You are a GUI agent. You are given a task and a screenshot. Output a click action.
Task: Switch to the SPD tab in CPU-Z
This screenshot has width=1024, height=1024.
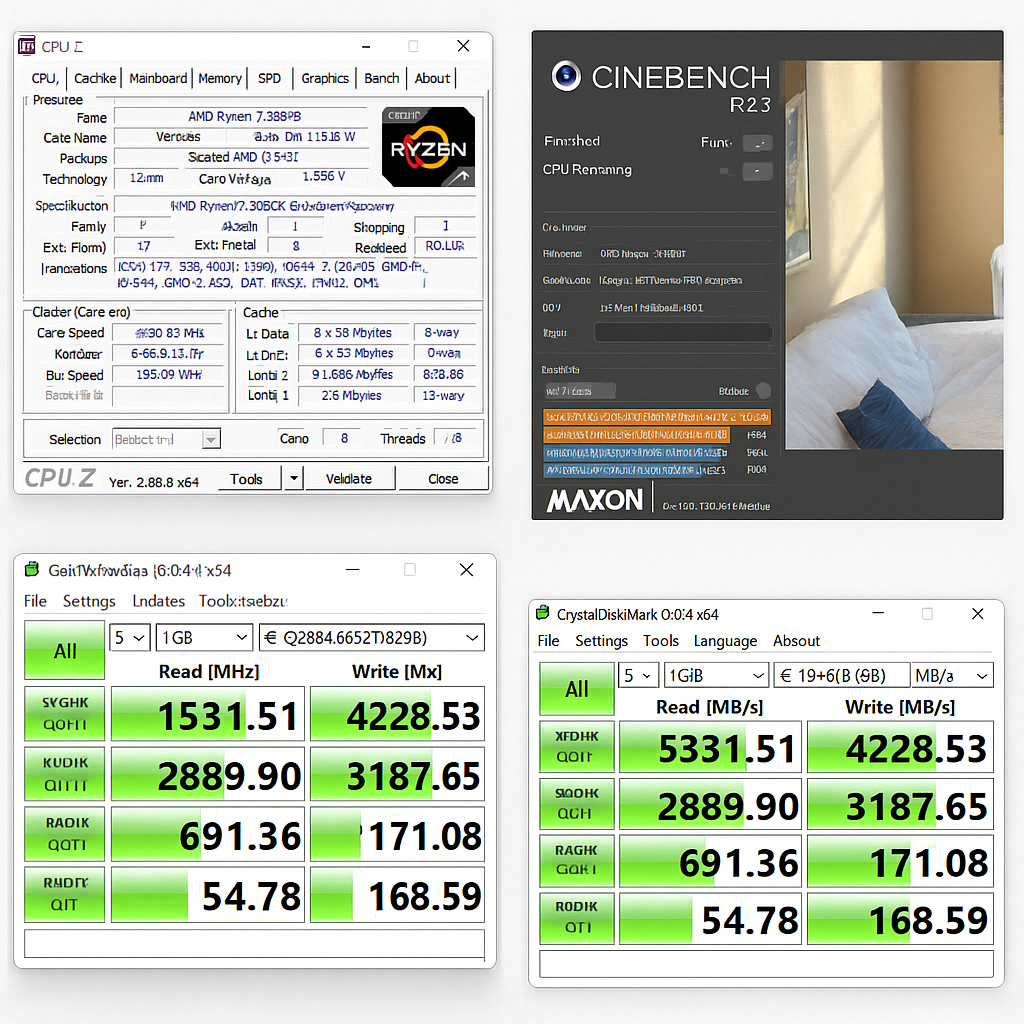(x=269, y=78)
